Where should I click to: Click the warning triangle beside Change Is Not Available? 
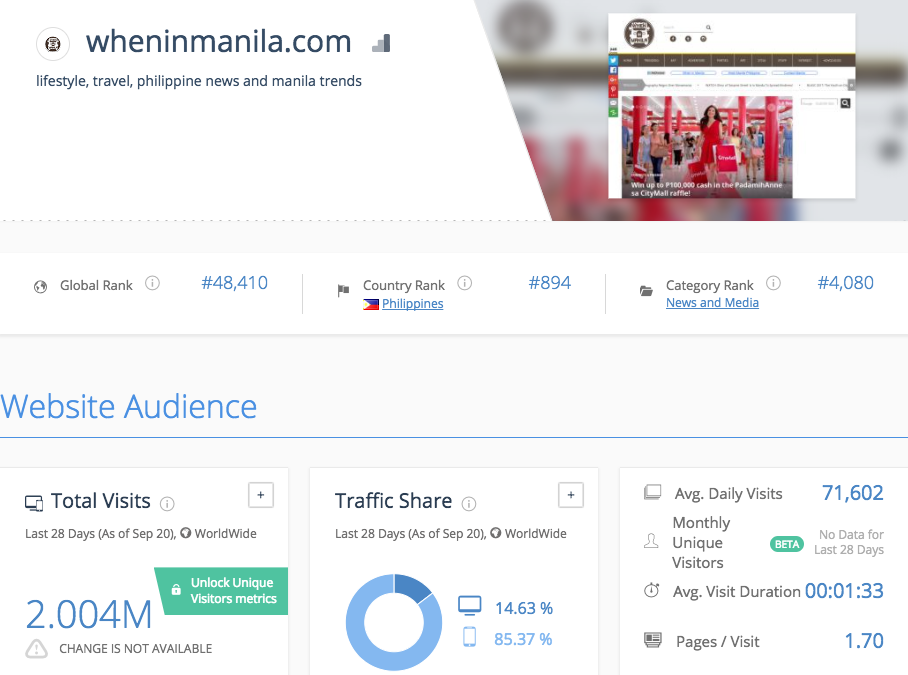36,648
